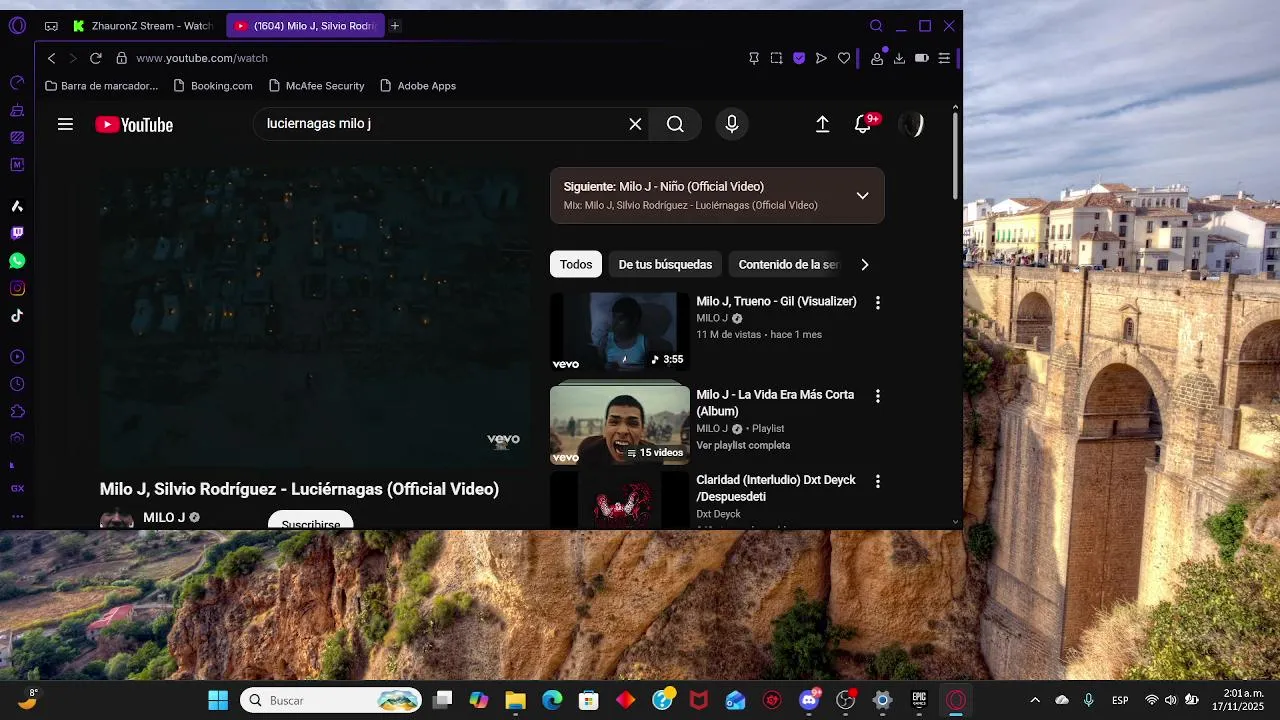The image size is (1280, 720).
Task: Click the address bar URL
Action: tap(202, 58)
